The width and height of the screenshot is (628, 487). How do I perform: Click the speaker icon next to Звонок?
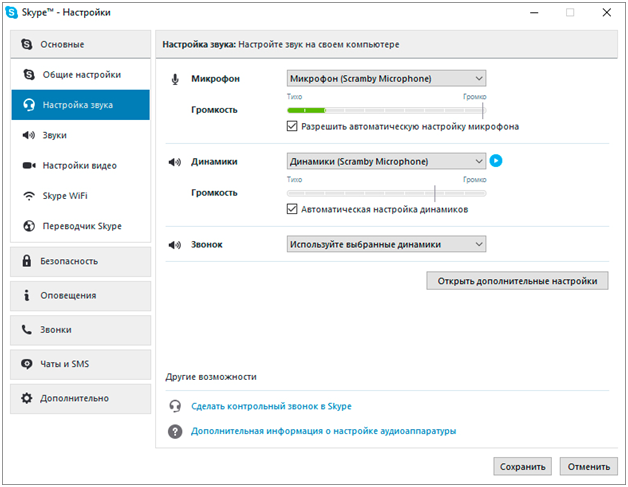(x=175, y=245)
